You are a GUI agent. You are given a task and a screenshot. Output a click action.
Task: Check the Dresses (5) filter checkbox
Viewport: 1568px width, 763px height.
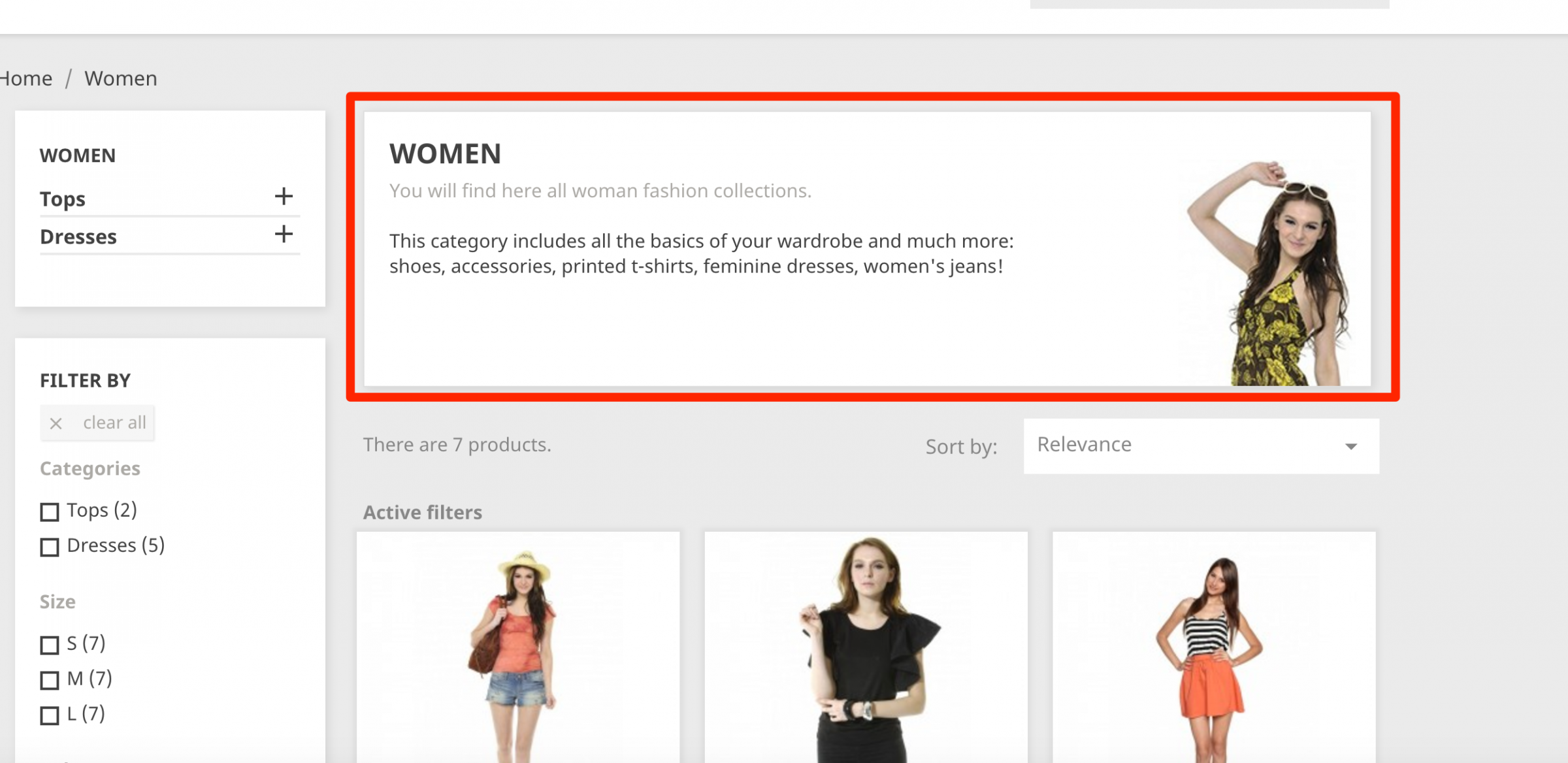pos(50,547)
